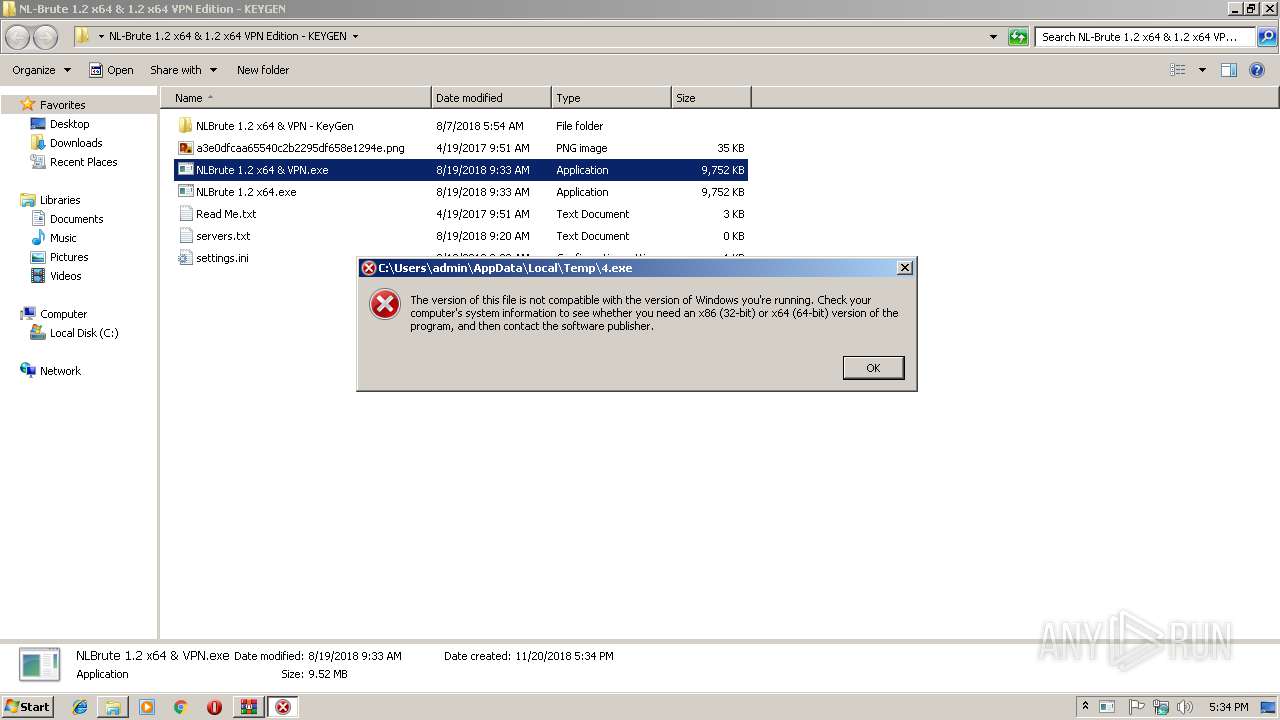Click the Read Me.txt document icon
The image size is (1280, 720).
pos(185,214)
